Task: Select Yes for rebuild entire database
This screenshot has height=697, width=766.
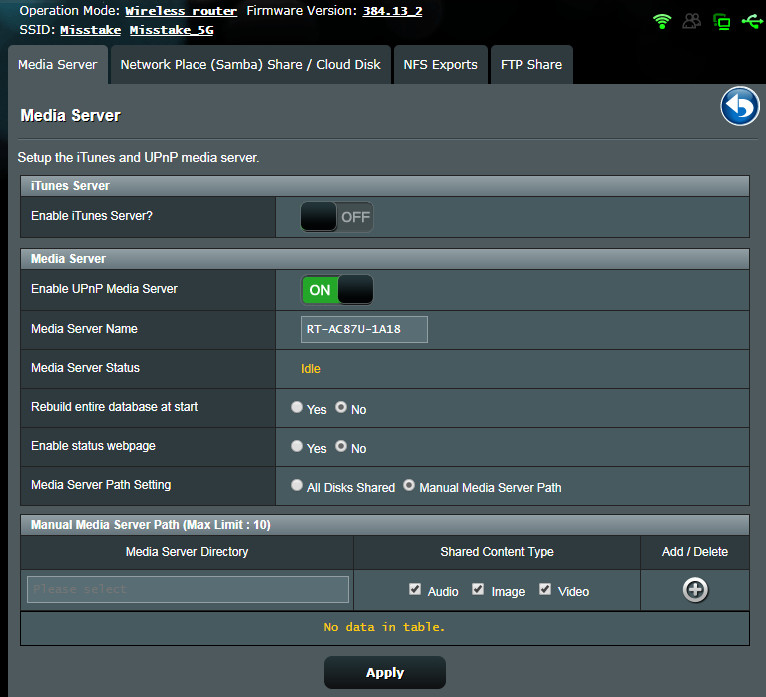Action: point(297,408)
